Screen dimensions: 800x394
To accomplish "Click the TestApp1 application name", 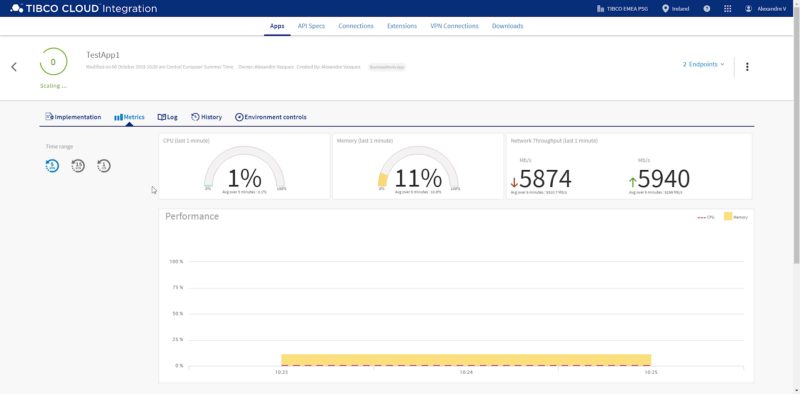I will point(103,55).
